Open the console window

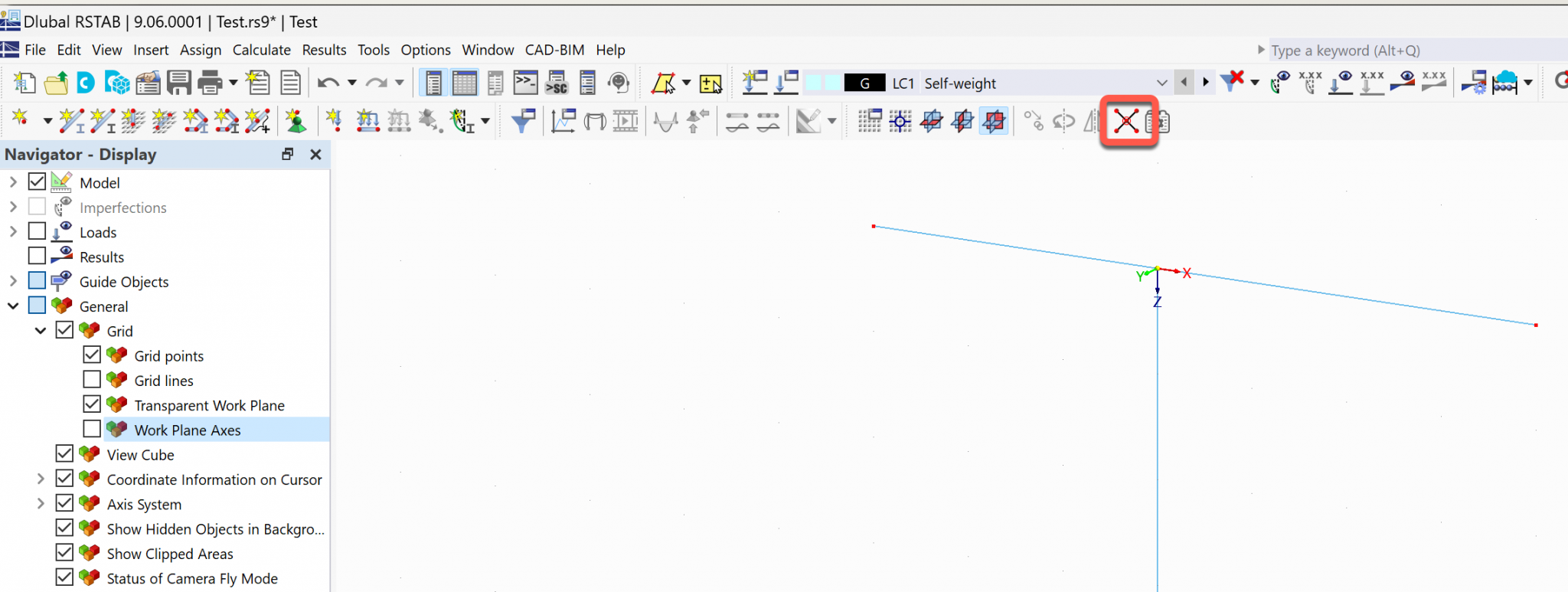[526, 83]
